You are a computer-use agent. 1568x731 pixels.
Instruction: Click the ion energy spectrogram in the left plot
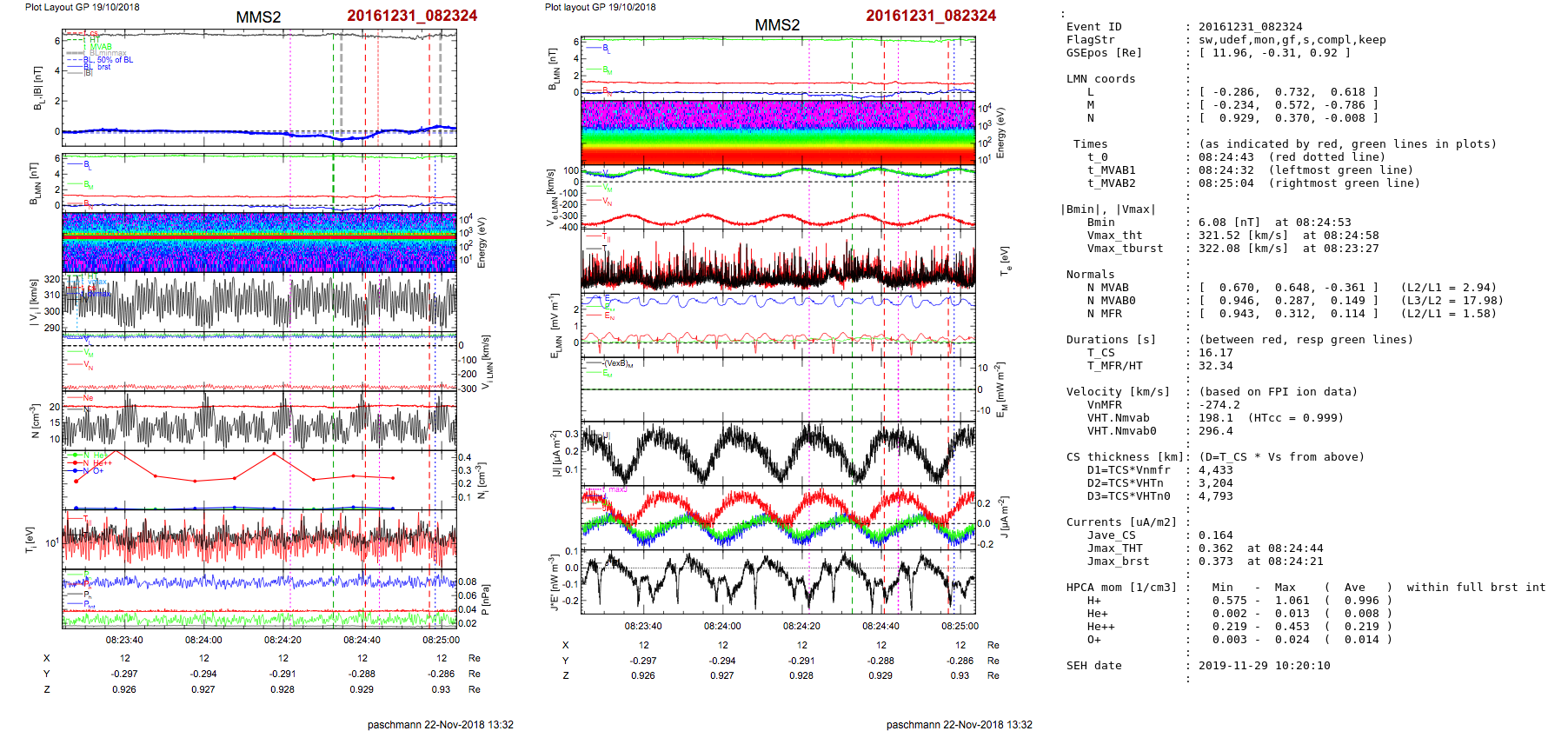[259, 243]
